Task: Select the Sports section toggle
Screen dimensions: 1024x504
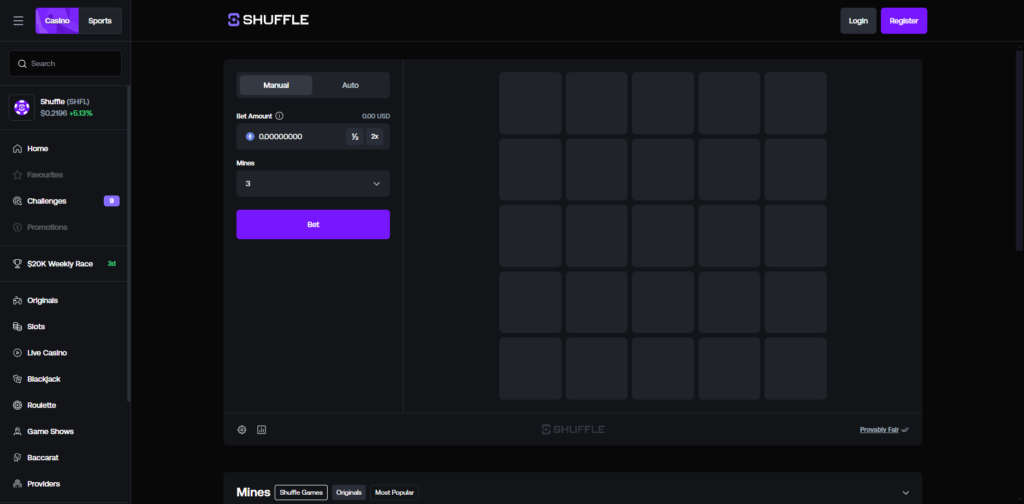Action: (x=100, y=21)
